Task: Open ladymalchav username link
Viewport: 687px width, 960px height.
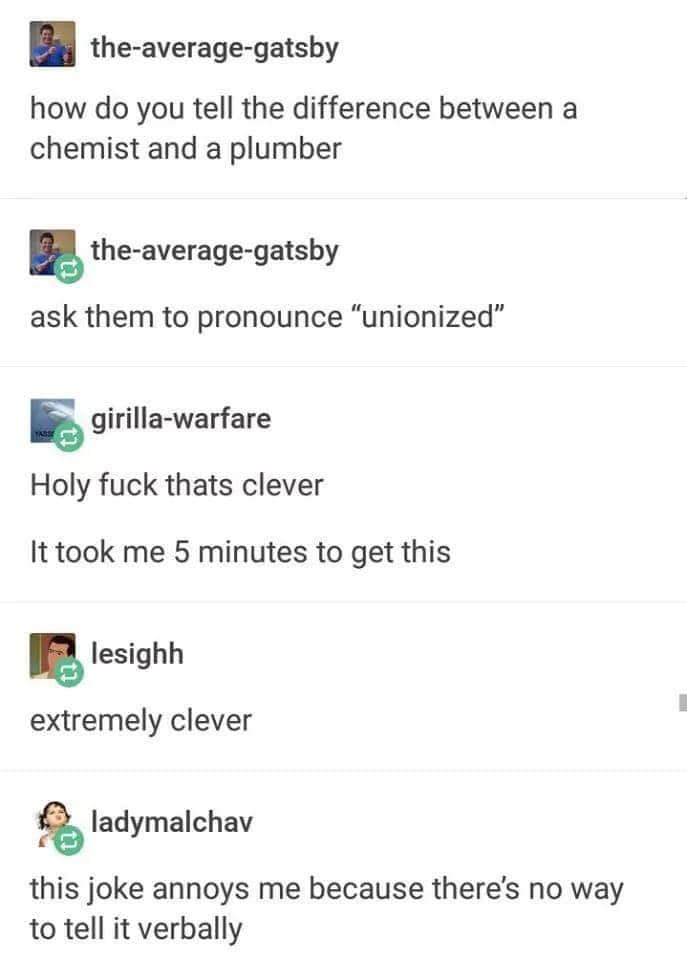Action: [171, 822]
